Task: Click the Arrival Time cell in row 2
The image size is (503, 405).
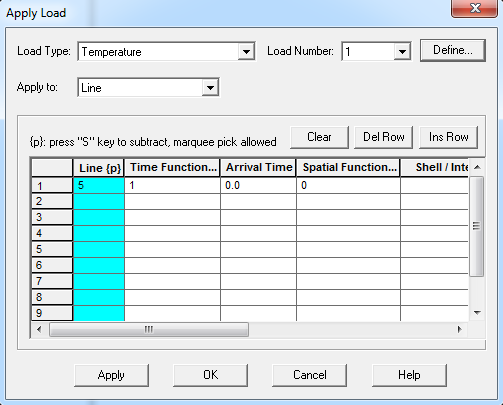Action: (x=258, y=201)
